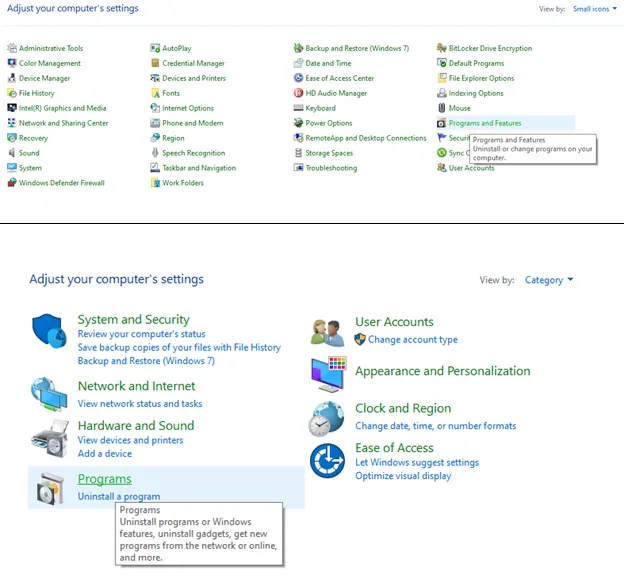Open Phone and Modem
624x579 pixels.
coord(193,123)
